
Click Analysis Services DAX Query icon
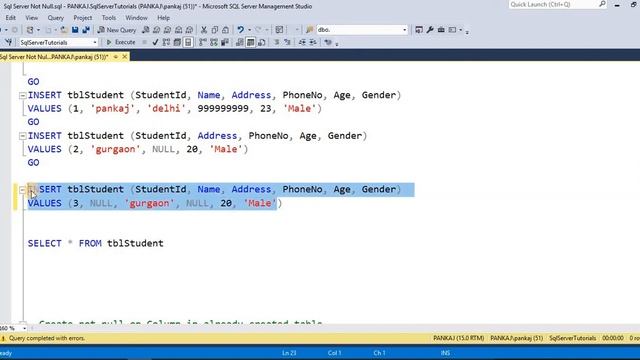(189, 30)
